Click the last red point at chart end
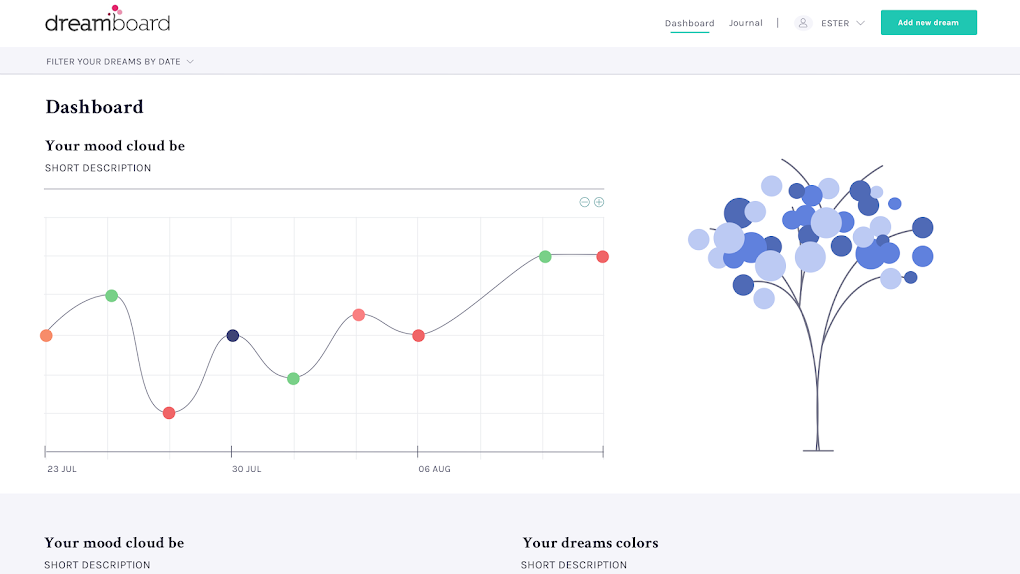This screenshot has width=1020, height=574. pos(602,256)
